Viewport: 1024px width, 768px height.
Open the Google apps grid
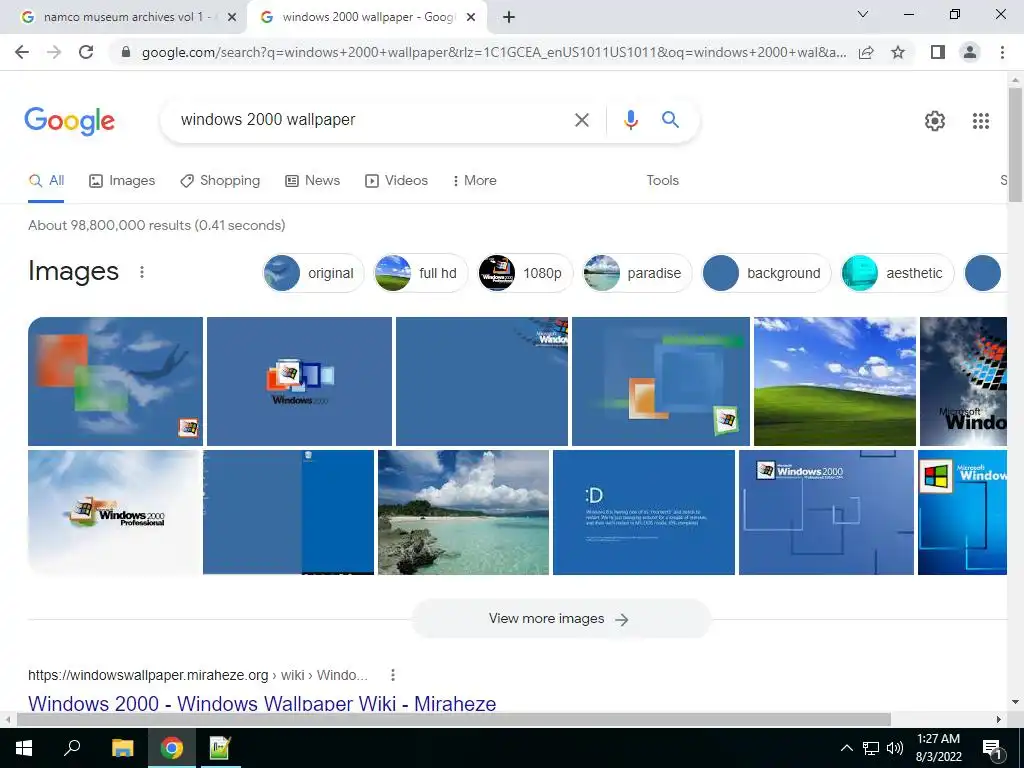click(980, 121)
